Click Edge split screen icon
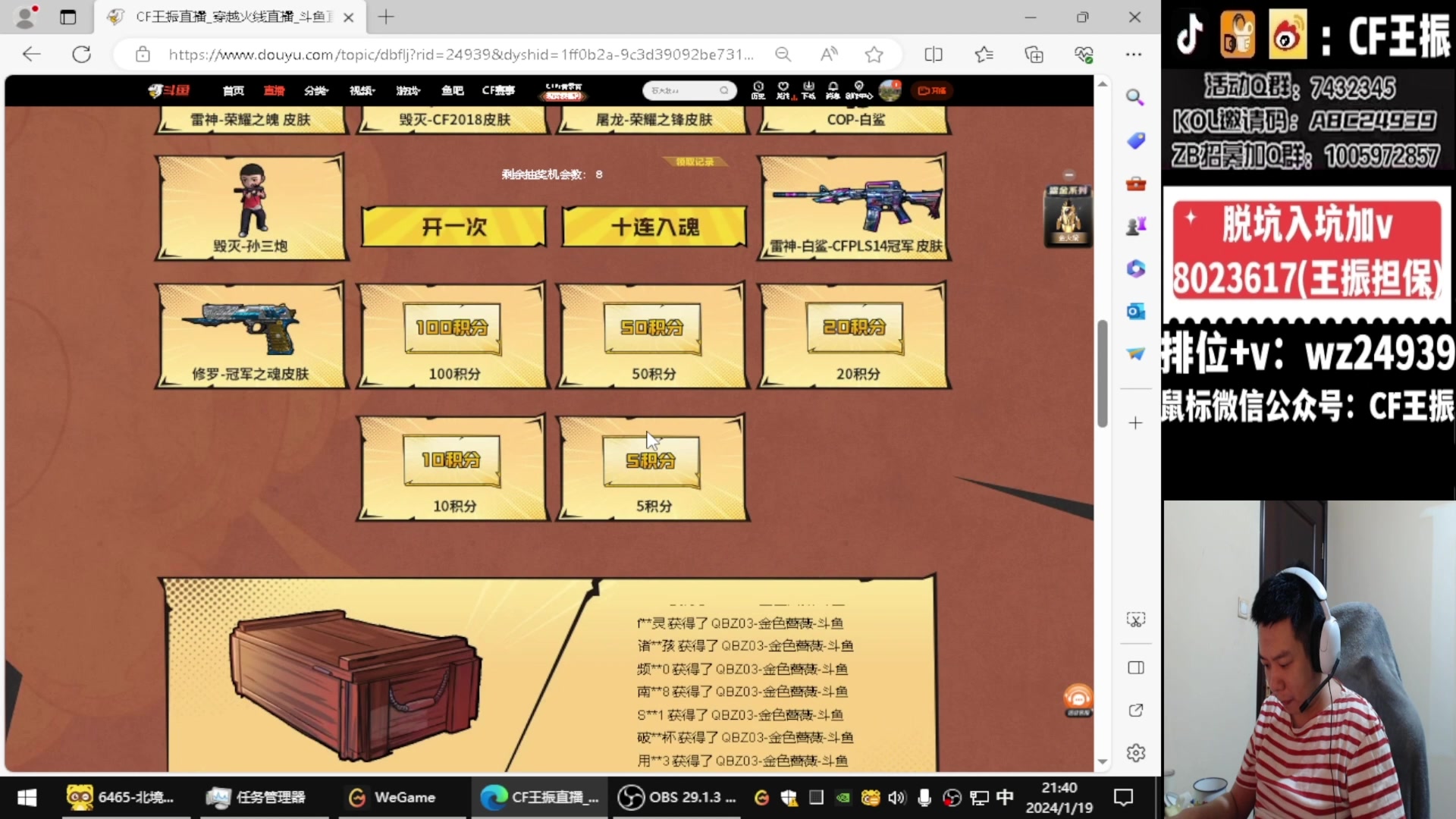This screenshot has width=1456, height=819. (x=934, y=55)
